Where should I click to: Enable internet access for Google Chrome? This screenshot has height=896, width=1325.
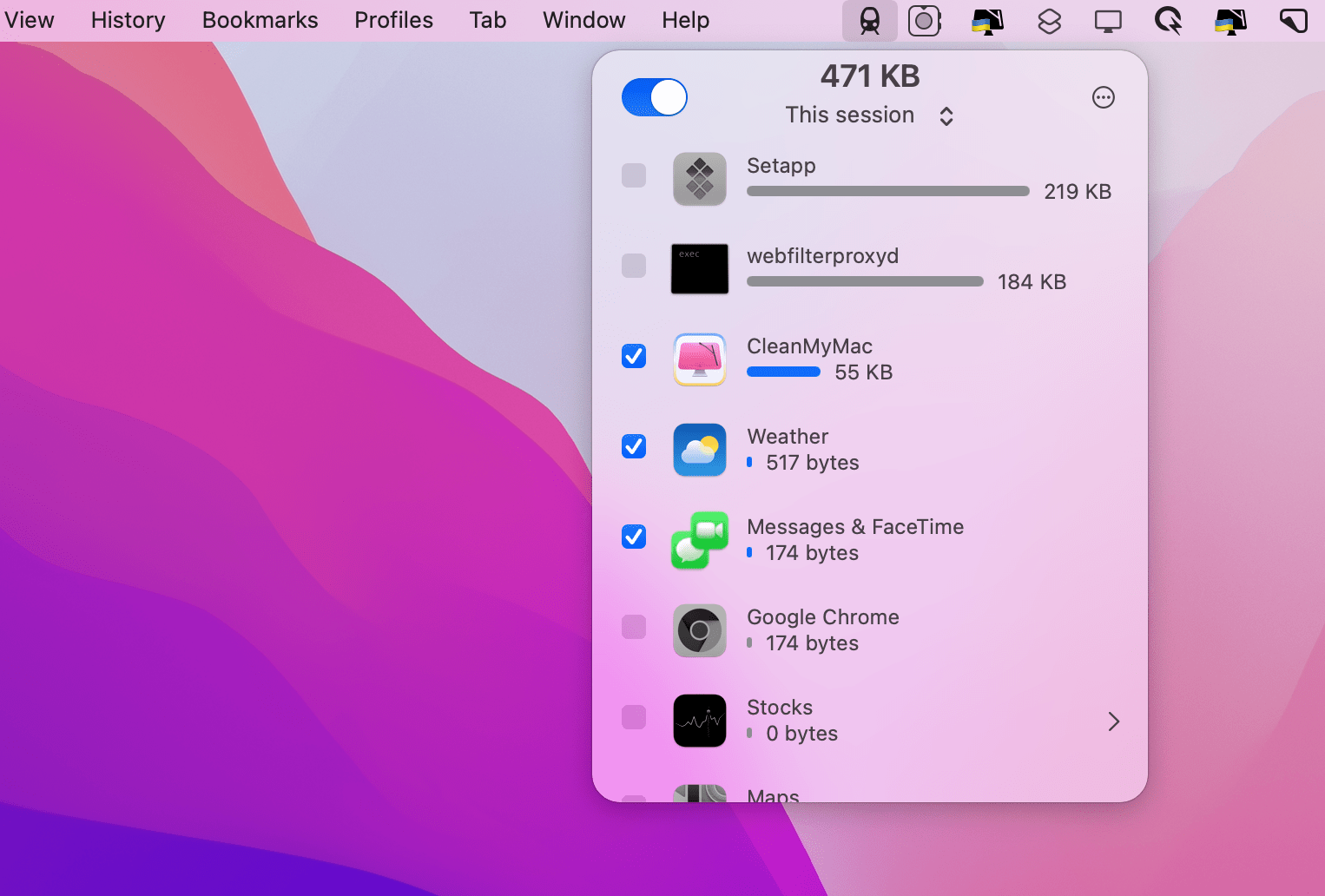point(633,628)
